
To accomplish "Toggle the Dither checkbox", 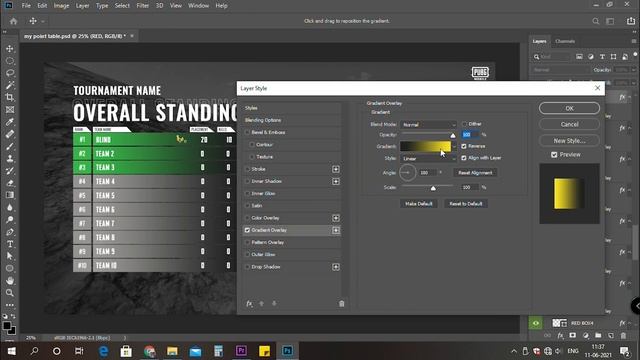I will [x=464, y=124].
